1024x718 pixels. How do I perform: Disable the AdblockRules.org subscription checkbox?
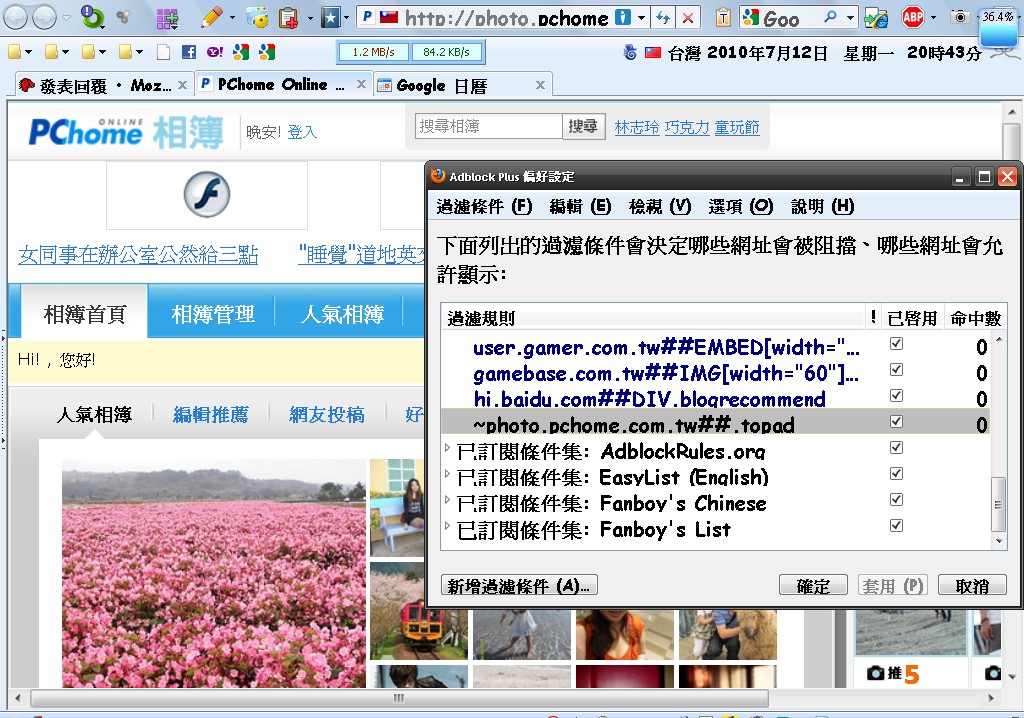coord(896,448)
